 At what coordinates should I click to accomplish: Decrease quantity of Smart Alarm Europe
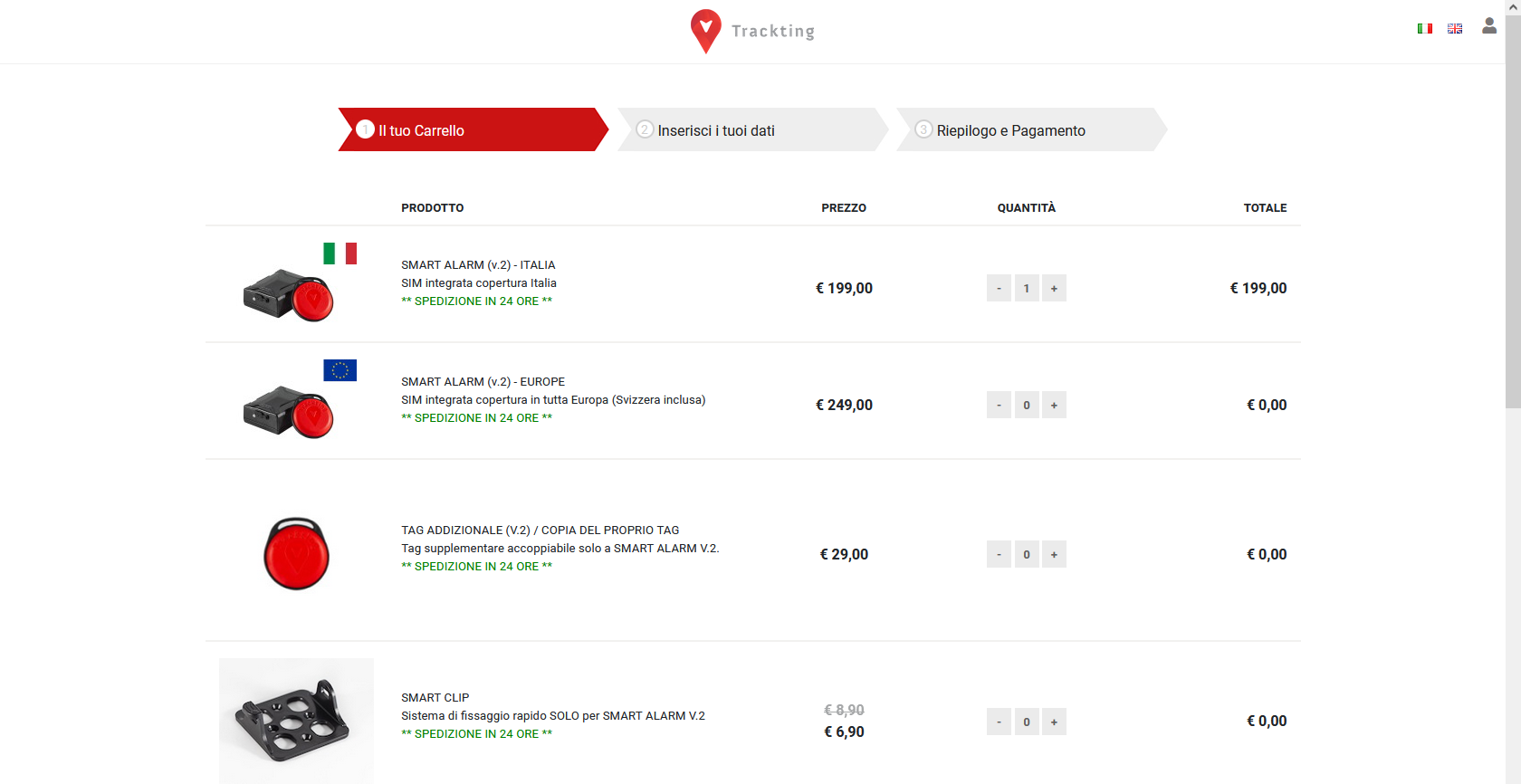[999, 405]
